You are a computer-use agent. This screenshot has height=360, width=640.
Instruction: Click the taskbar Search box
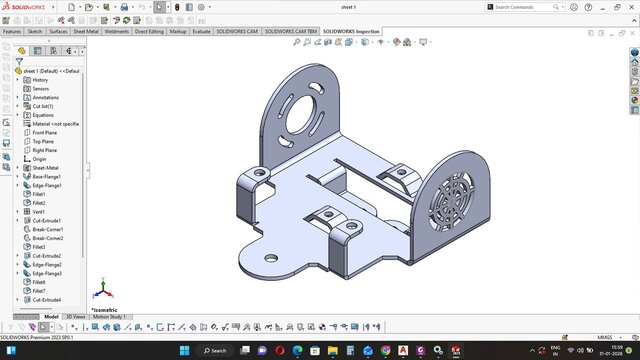pyautogui.click(x=215, y=351)
